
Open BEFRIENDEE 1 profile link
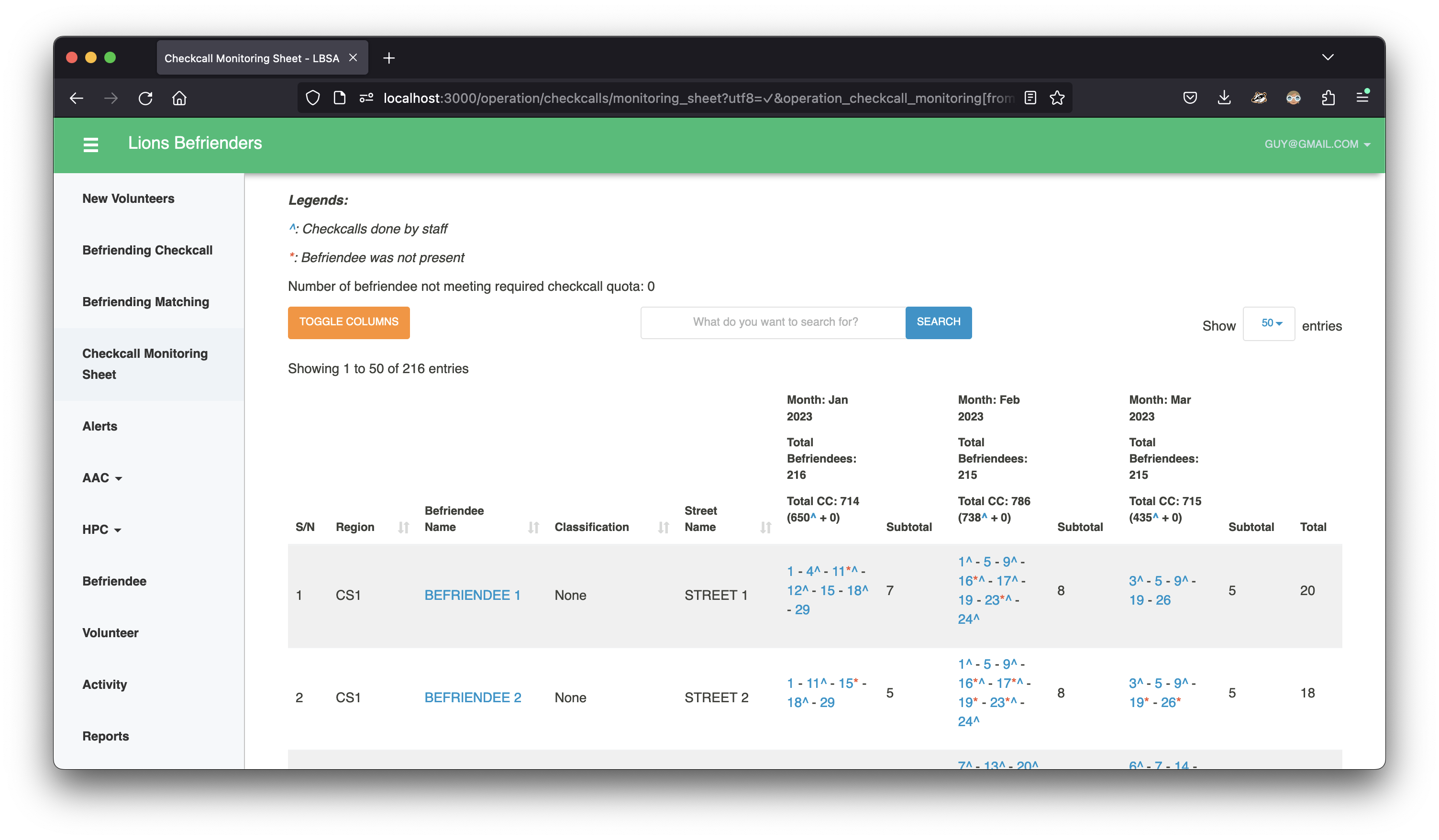click(472, 596)
